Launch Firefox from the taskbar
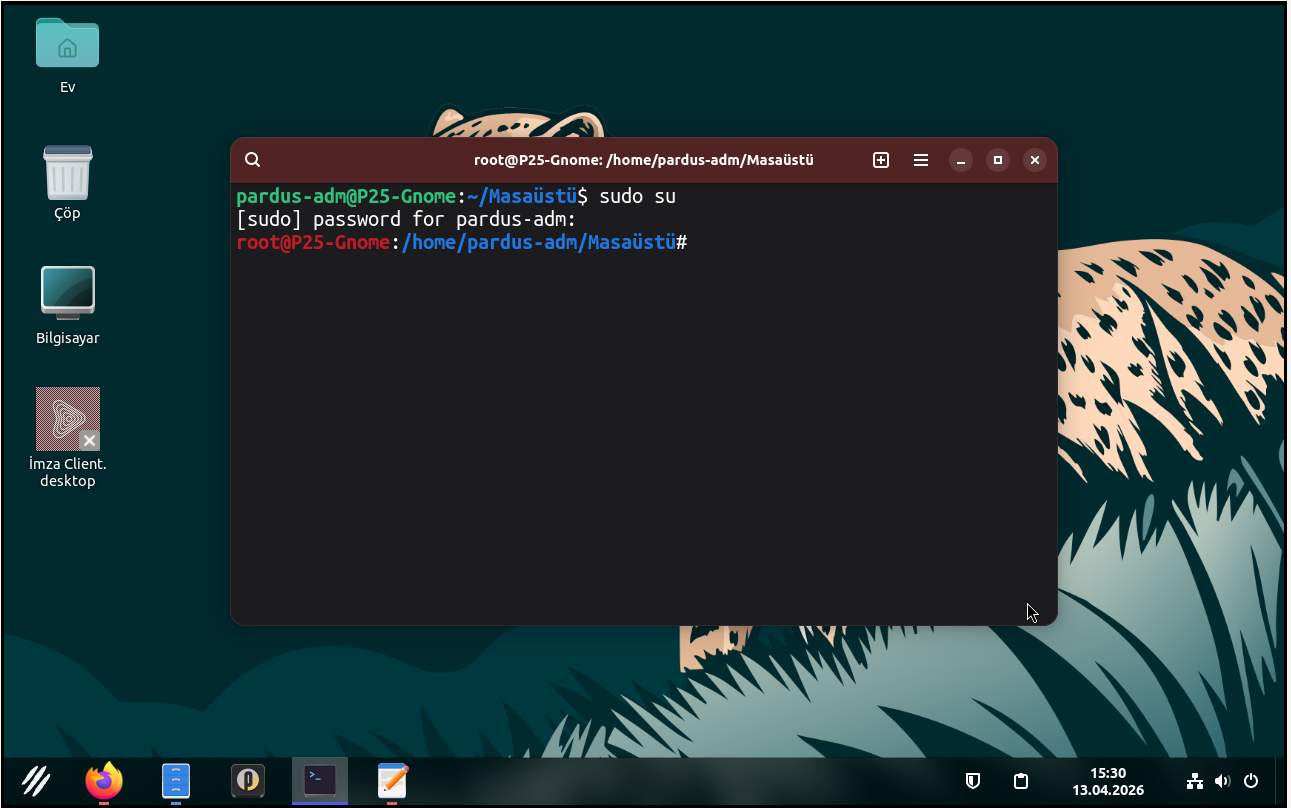Viewport: 1291px width, 808px height. (104, 780)
